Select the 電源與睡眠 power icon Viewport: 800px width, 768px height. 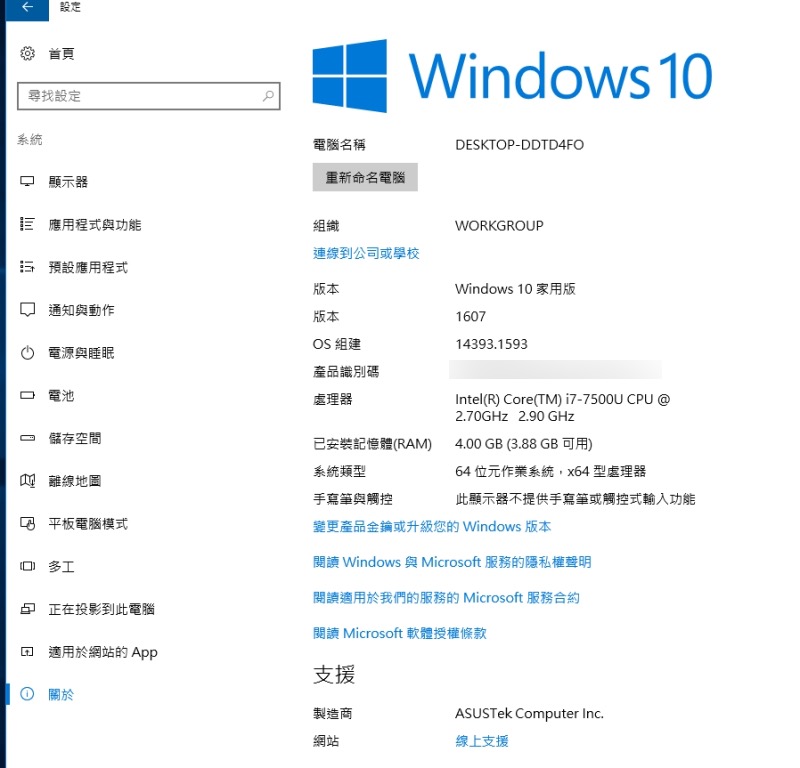[x=27, y=353]
